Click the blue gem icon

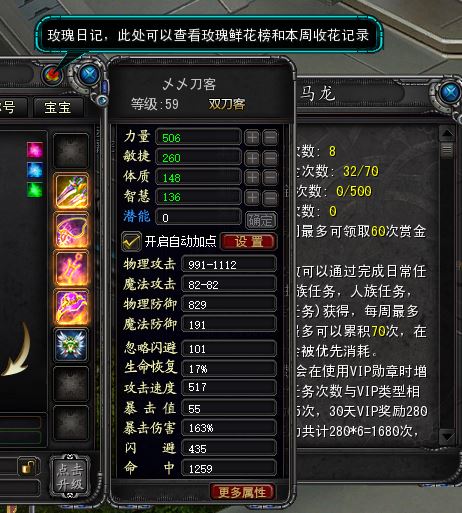(x=35, y=169)
